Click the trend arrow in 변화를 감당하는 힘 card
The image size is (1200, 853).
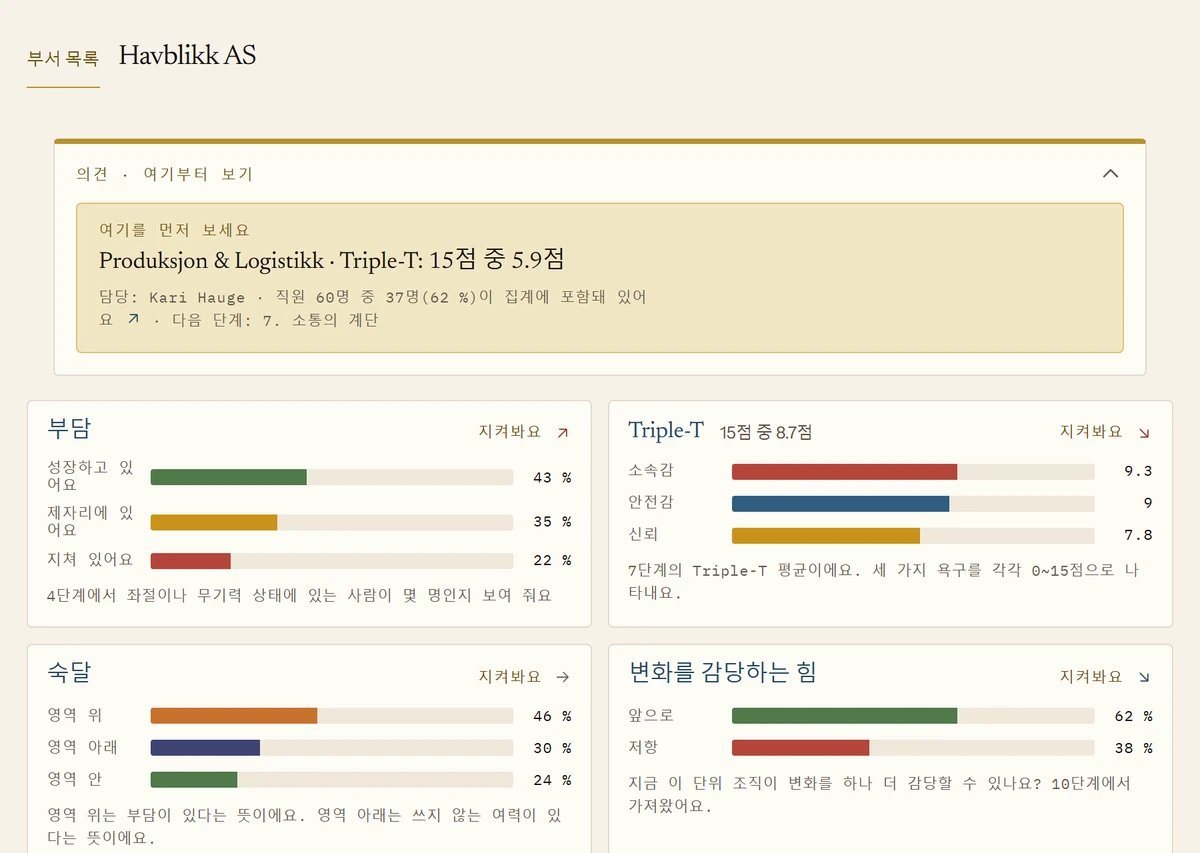click(1144, 677)
